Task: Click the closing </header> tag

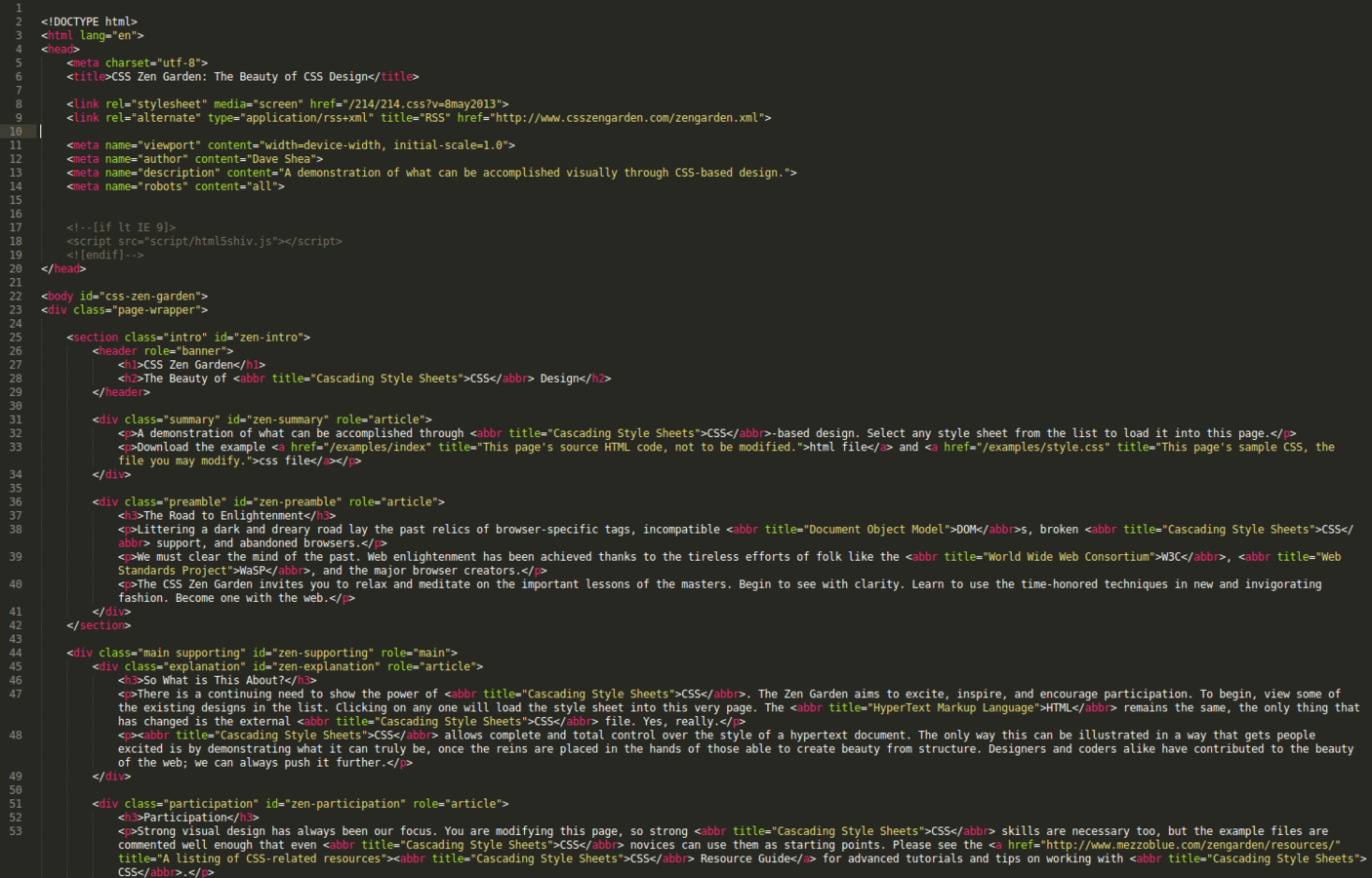Action: pos(121,391)
